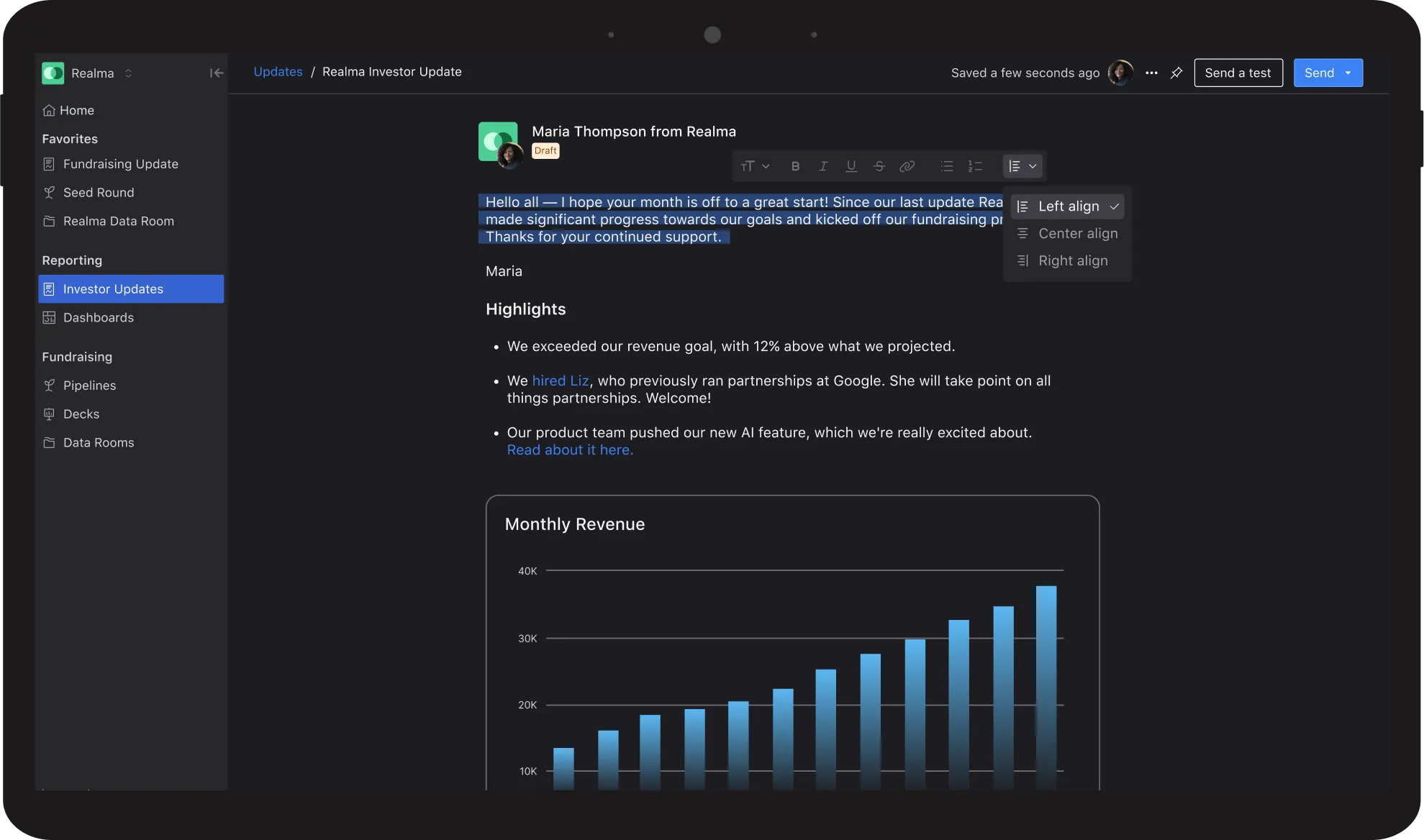Image resolution: width=1424 pixels, height=840 pixels.
Task: Click the Send a test button
Action: (1238, 73)
